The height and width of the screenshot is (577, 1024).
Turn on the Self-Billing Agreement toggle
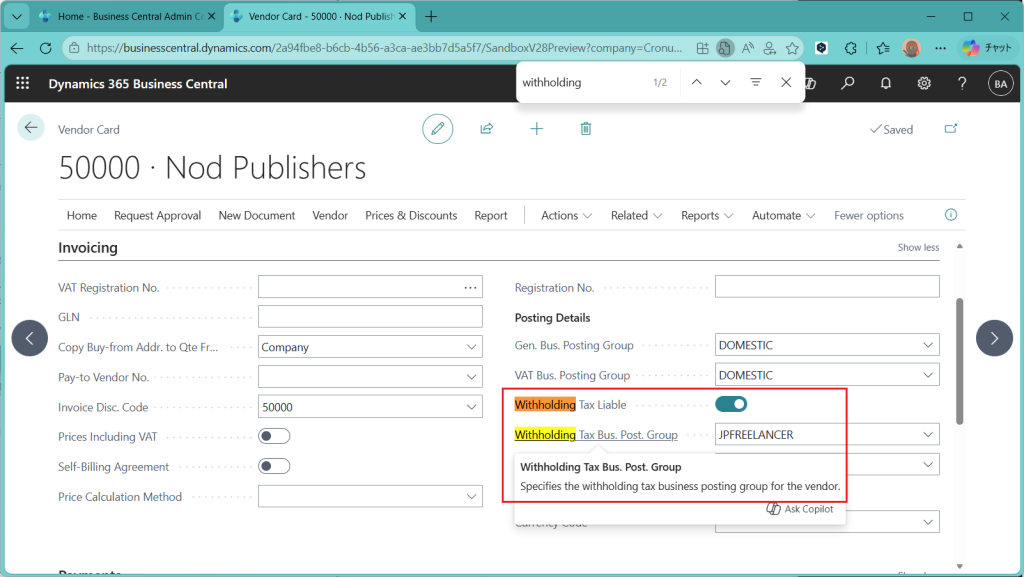pyautogui.click(x=274, y=466)
